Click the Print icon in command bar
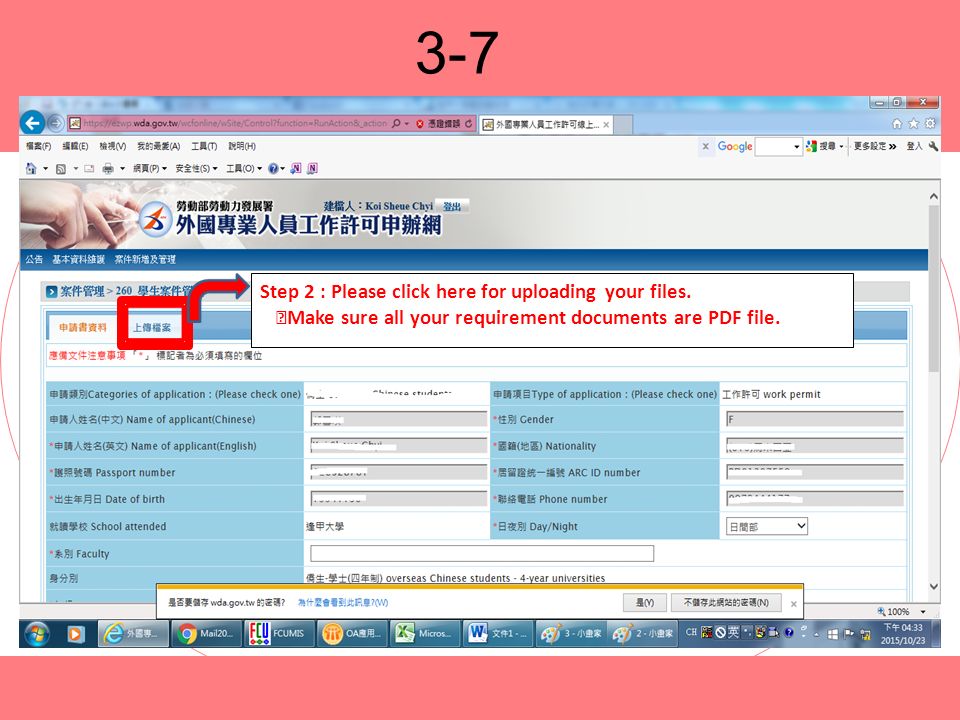Screen dimensions: 960x720 tap(108, 168)
